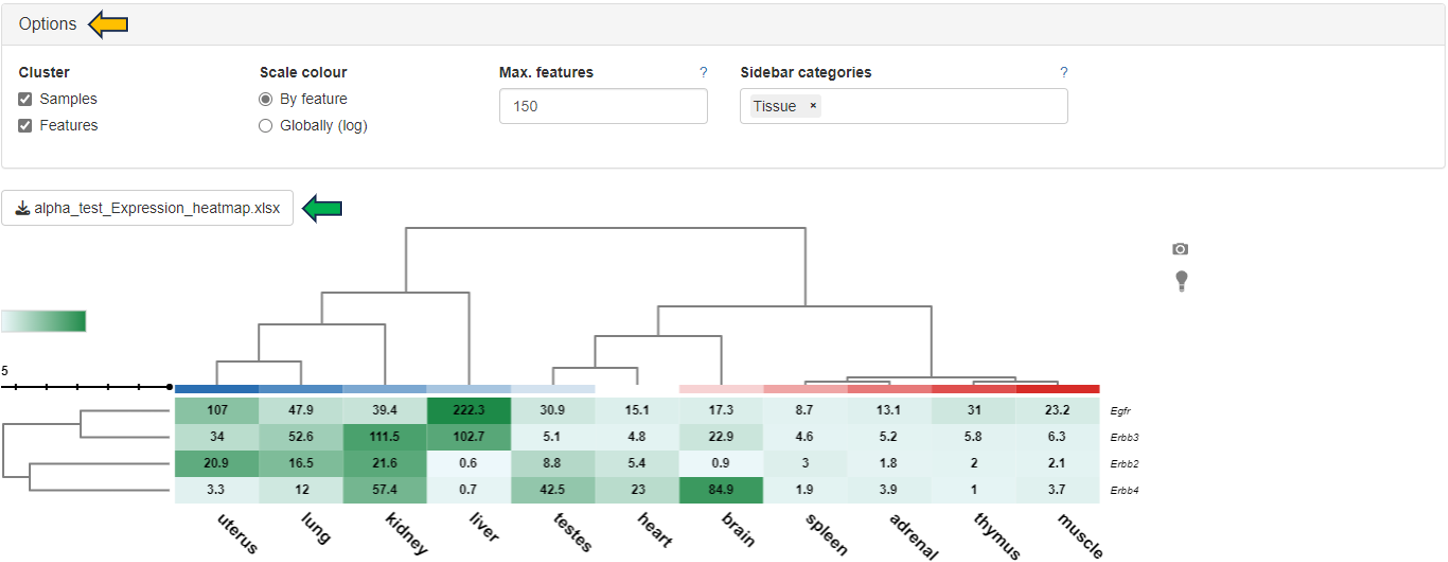Remove the Tissue tag via its x
The image size is (1448, 562).
(x=812, y=106)
